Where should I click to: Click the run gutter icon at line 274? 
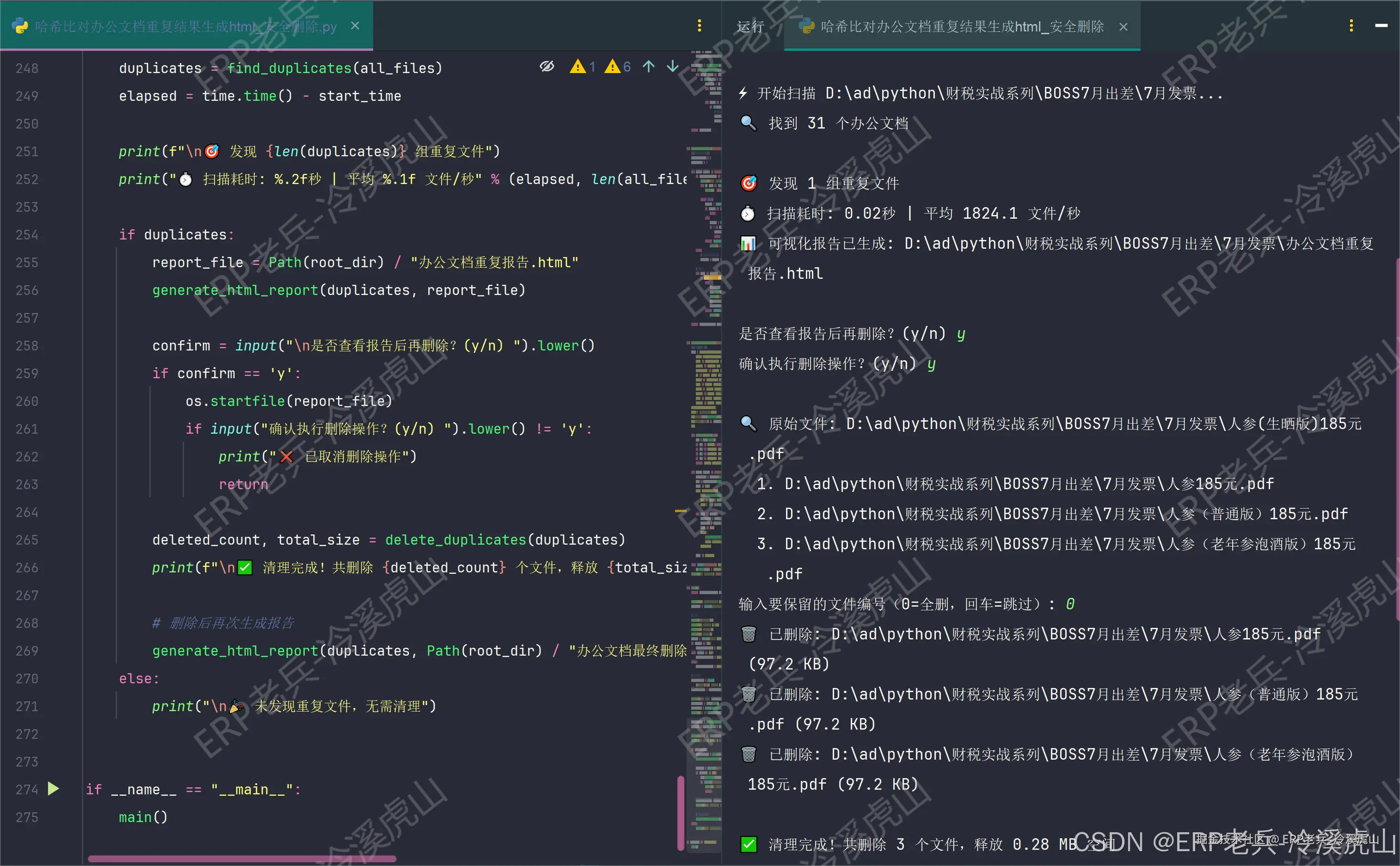click(53, 789)
